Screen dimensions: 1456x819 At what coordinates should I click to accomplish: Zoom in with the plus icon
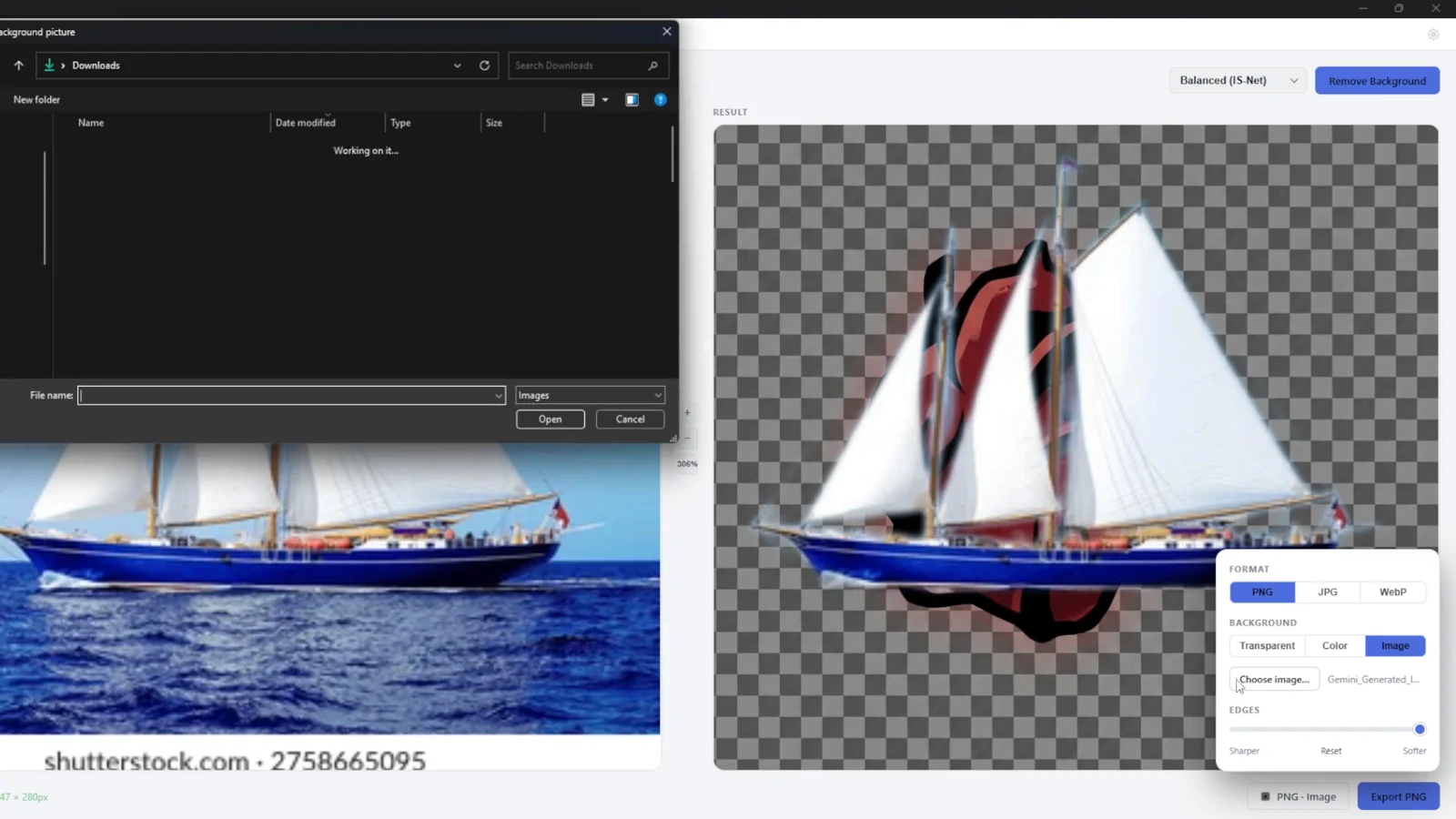[x=687, y=413]
